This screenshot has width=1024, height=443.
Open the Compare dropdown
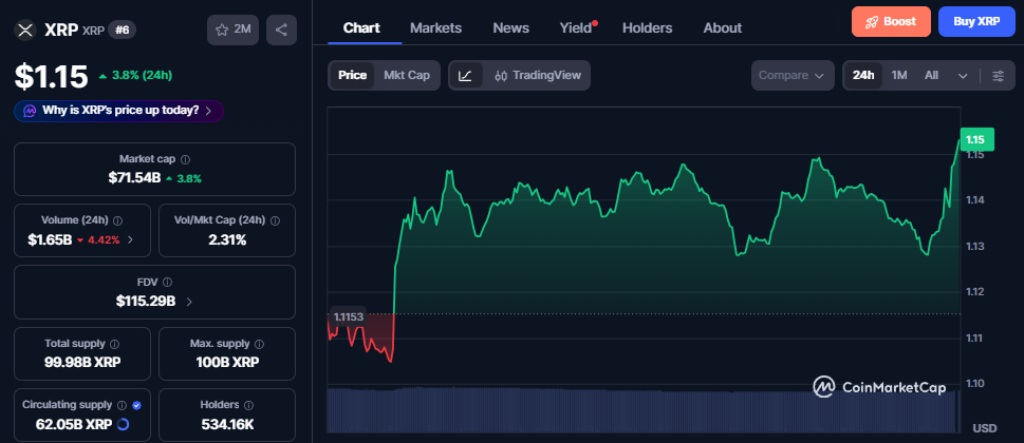point(792,76)
